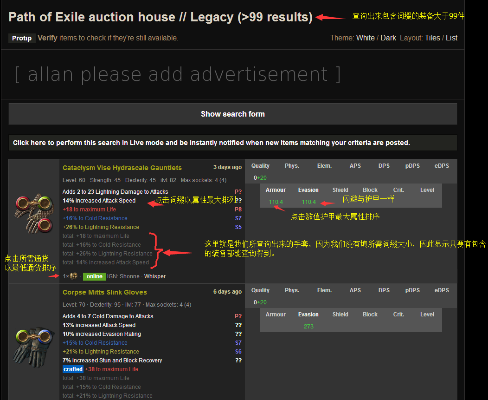Sort by DPS in Gauntlets row
This screenshot has height=400, width=488.
(384, 166)
